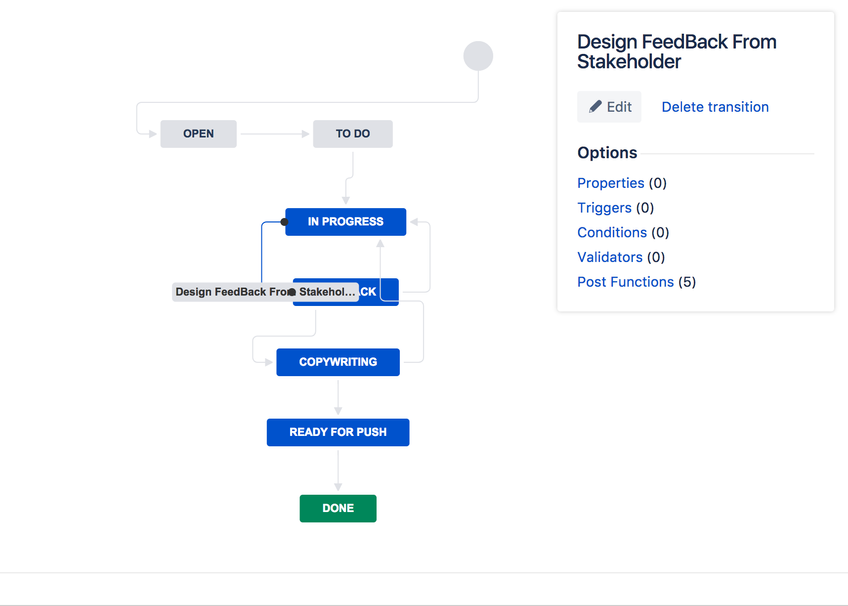
Task: Select the OPEN status node
Action: click(x=198, y=134)
